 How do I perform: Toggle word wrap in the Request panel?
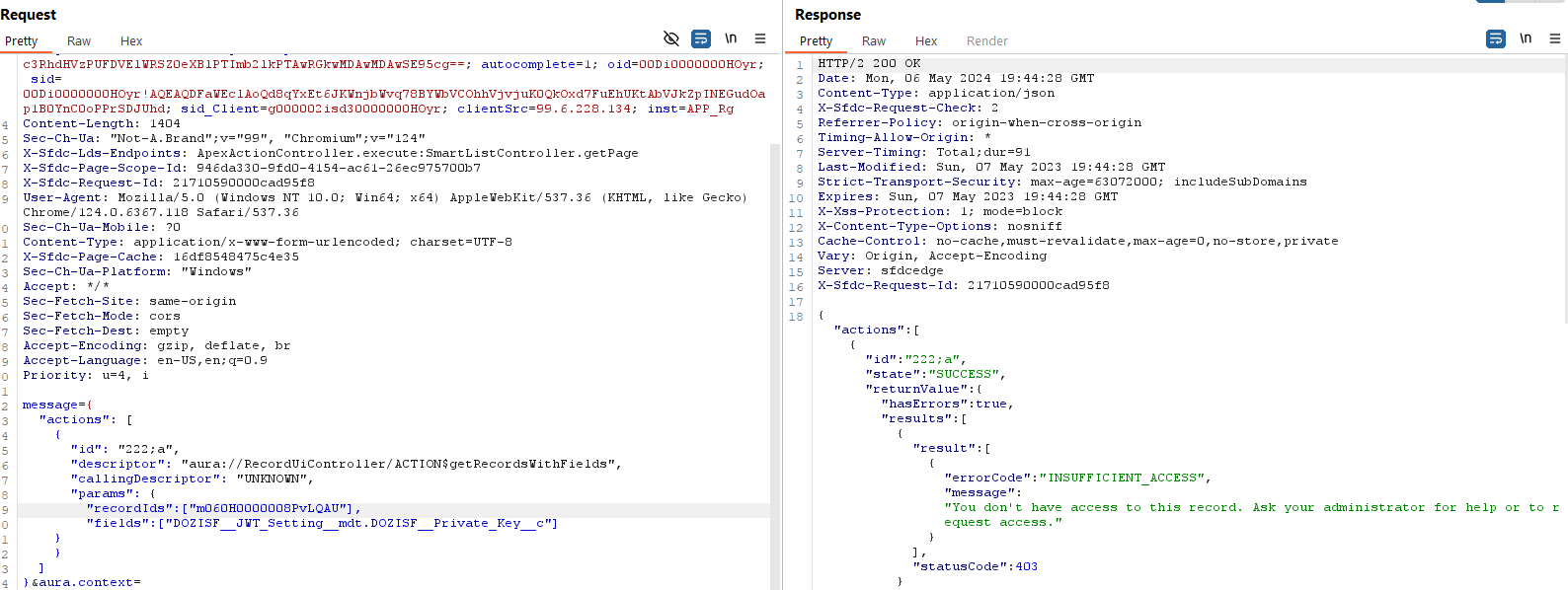click(x=701, y=38)
